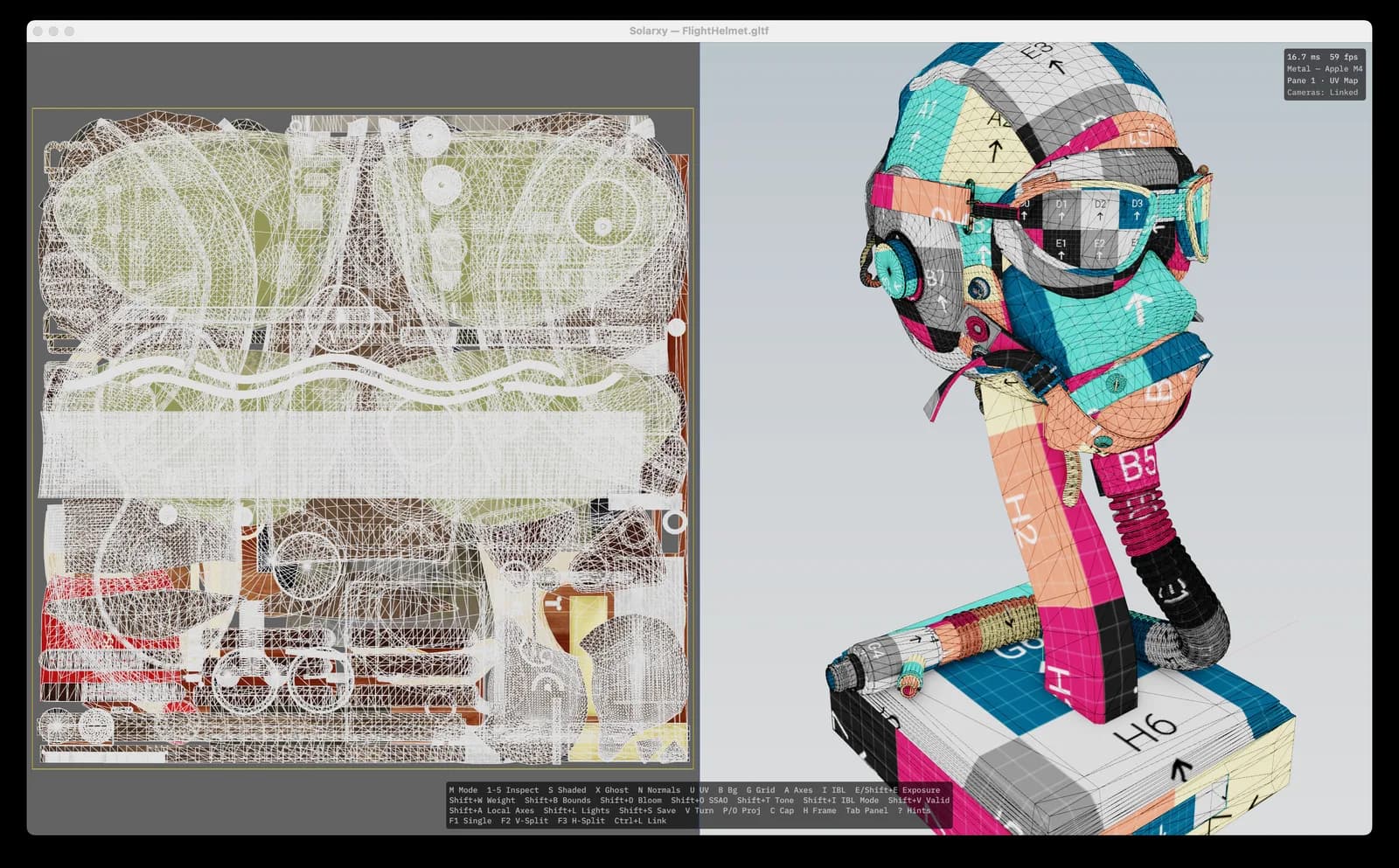
Task: Click the 'Shift+W Weight' hint entry
Action: 483,801
